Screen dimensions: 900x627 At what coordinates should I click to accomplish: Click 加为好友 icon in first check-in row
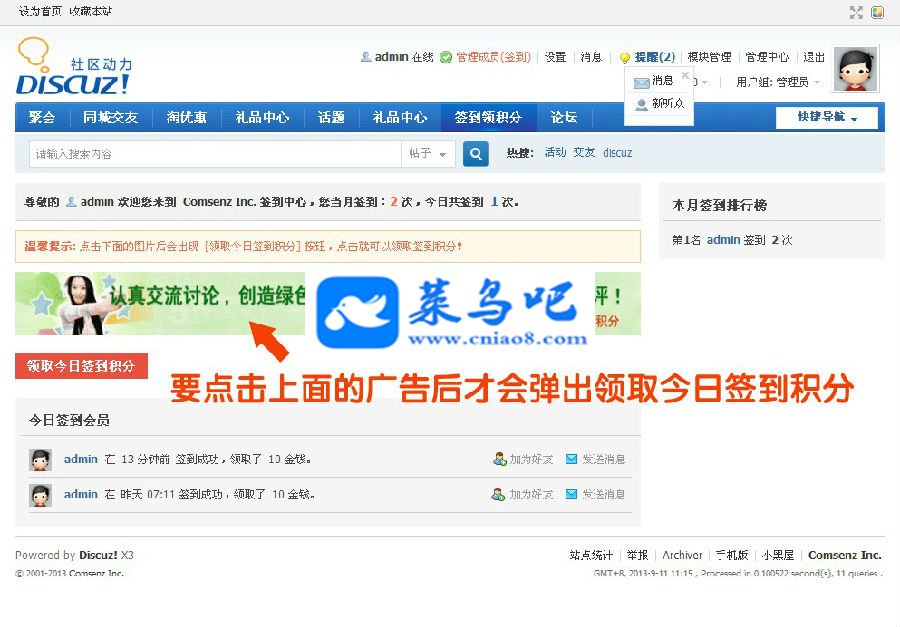499,459
